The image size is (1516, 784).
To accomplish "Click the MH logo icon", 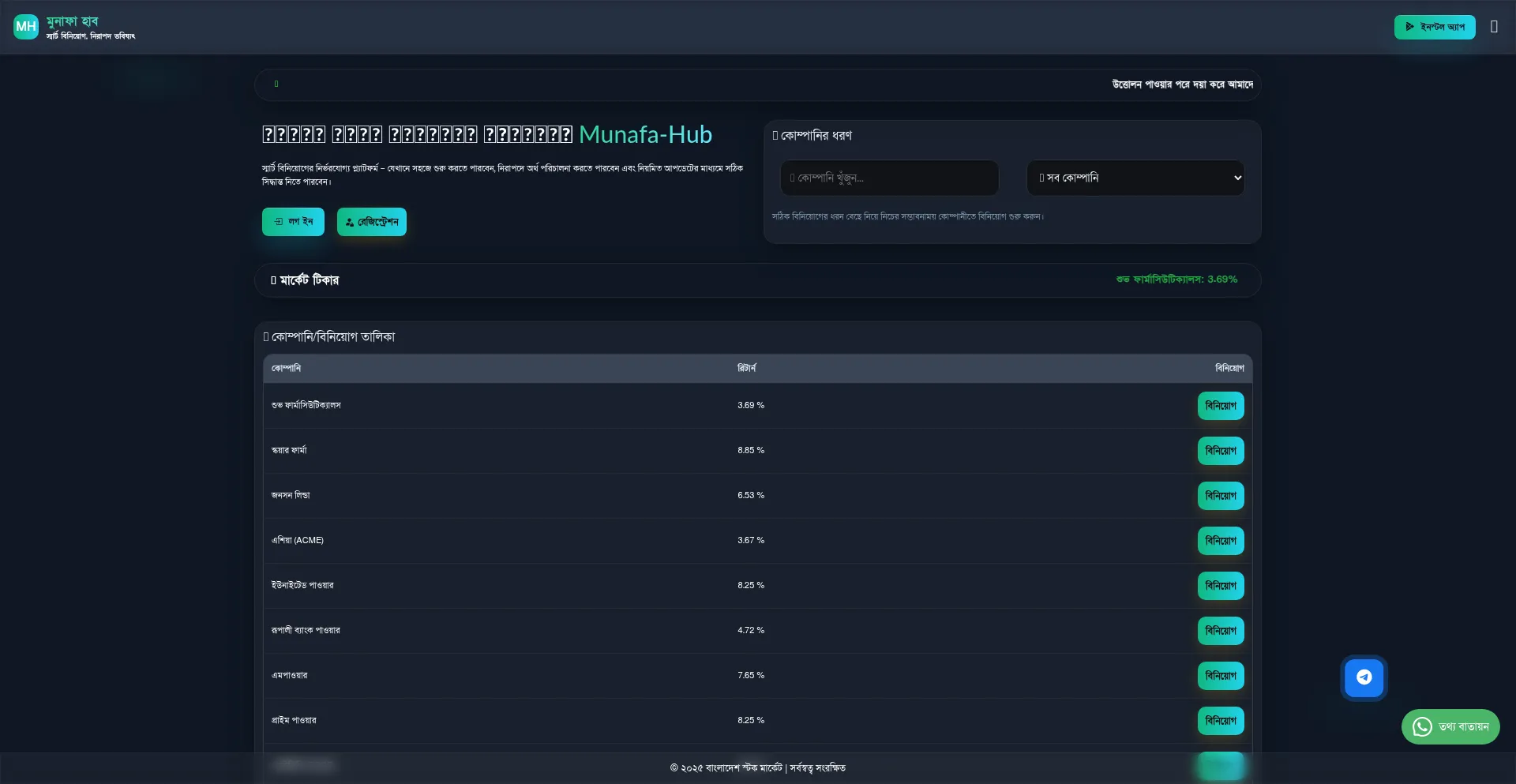I will pyautogui.click(x=26, y=27).
